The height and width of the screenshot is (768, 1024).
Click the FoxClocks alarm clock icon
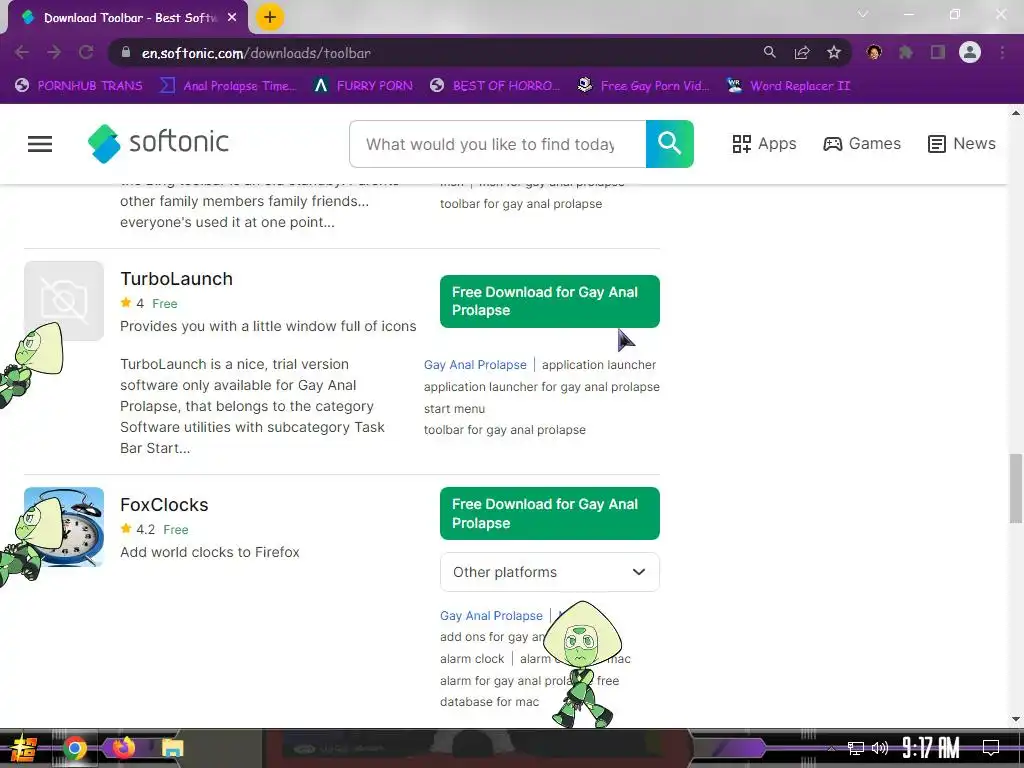(64, 527)
